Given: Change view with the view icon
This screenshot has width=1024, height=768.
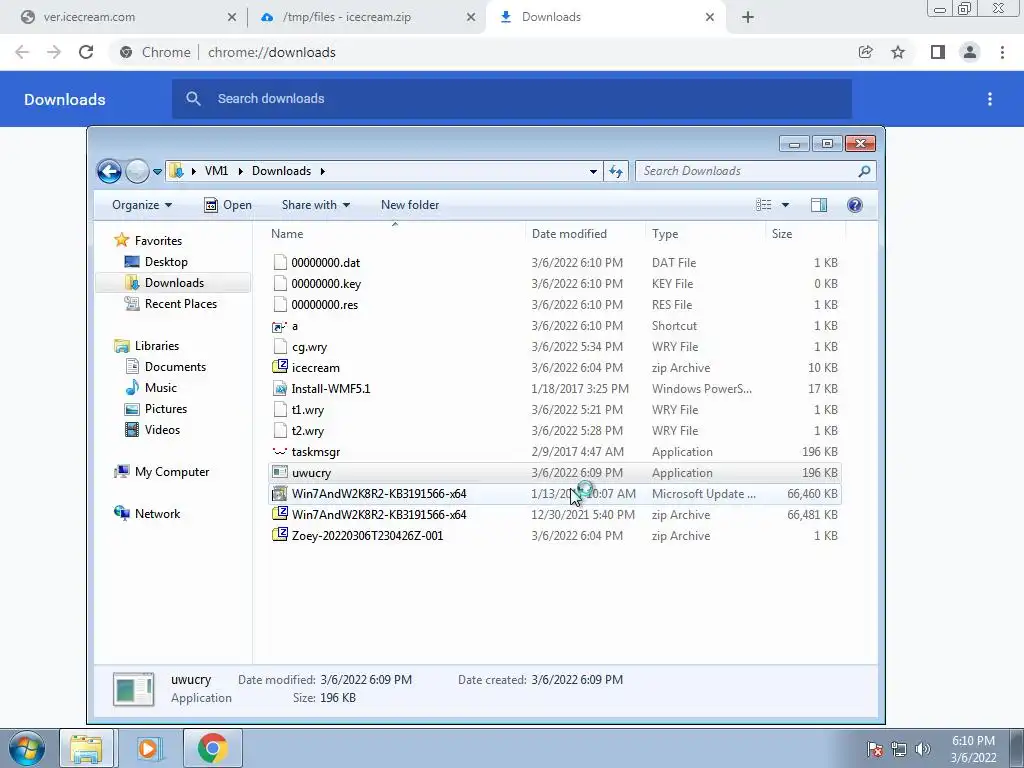Looking at the screenshot, I should [x=763, y=205].
